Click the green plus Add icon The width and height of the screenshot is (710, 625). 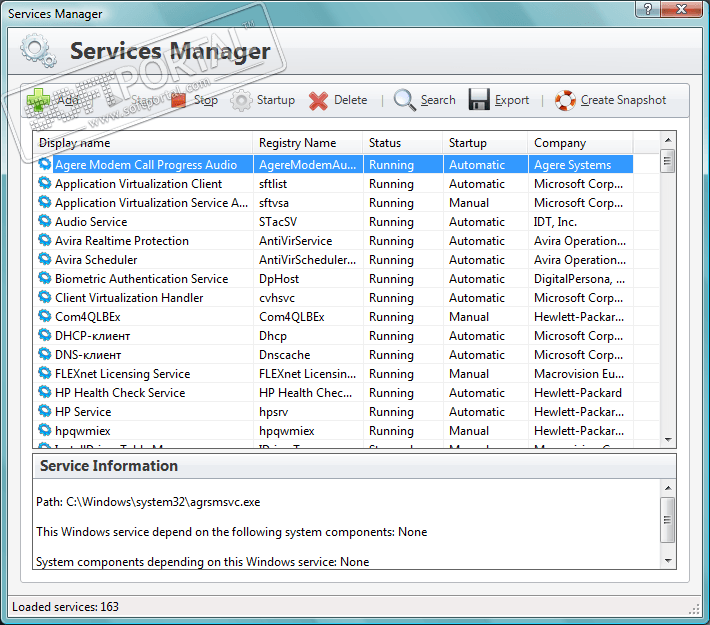[x=38, y=100]
